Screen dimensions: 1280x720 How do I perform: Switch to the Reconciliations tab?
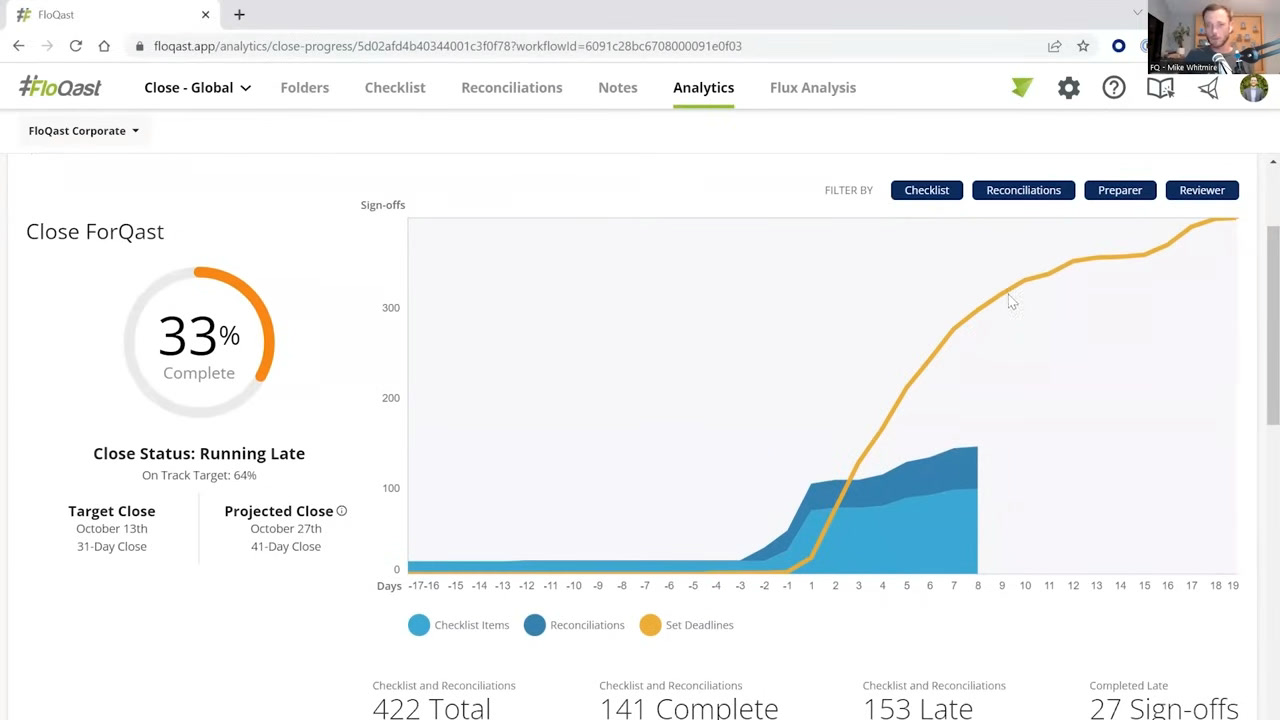512,88
